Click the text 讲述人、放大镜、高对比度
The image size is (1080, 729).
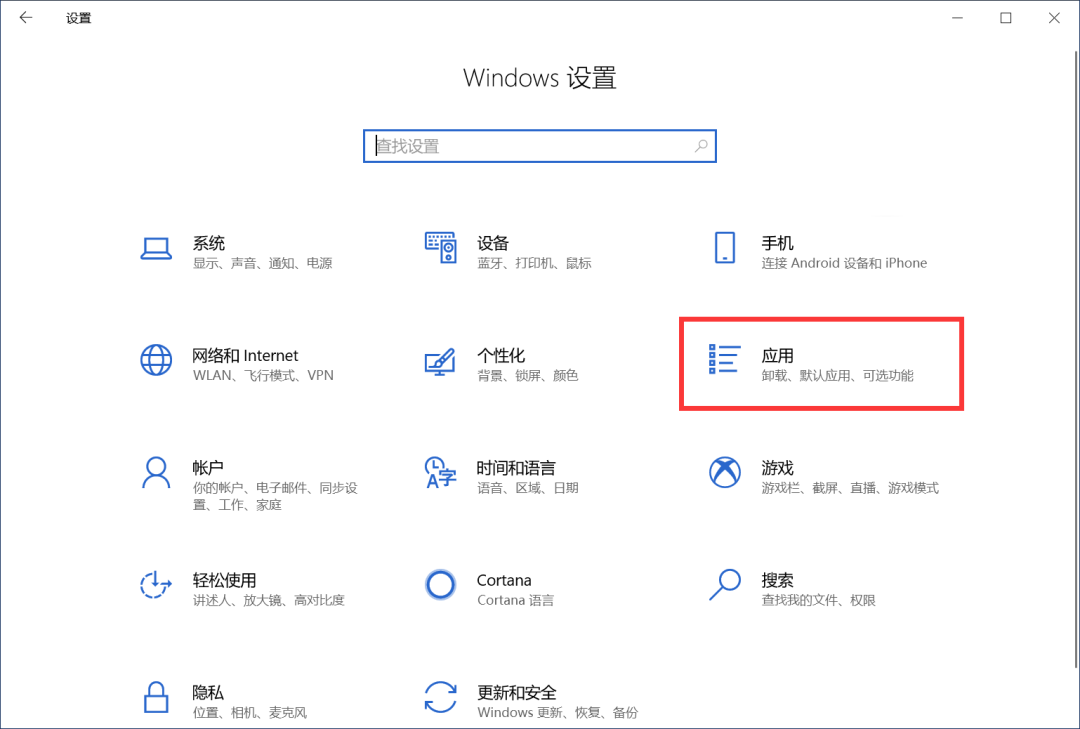(x=269, y=600)
